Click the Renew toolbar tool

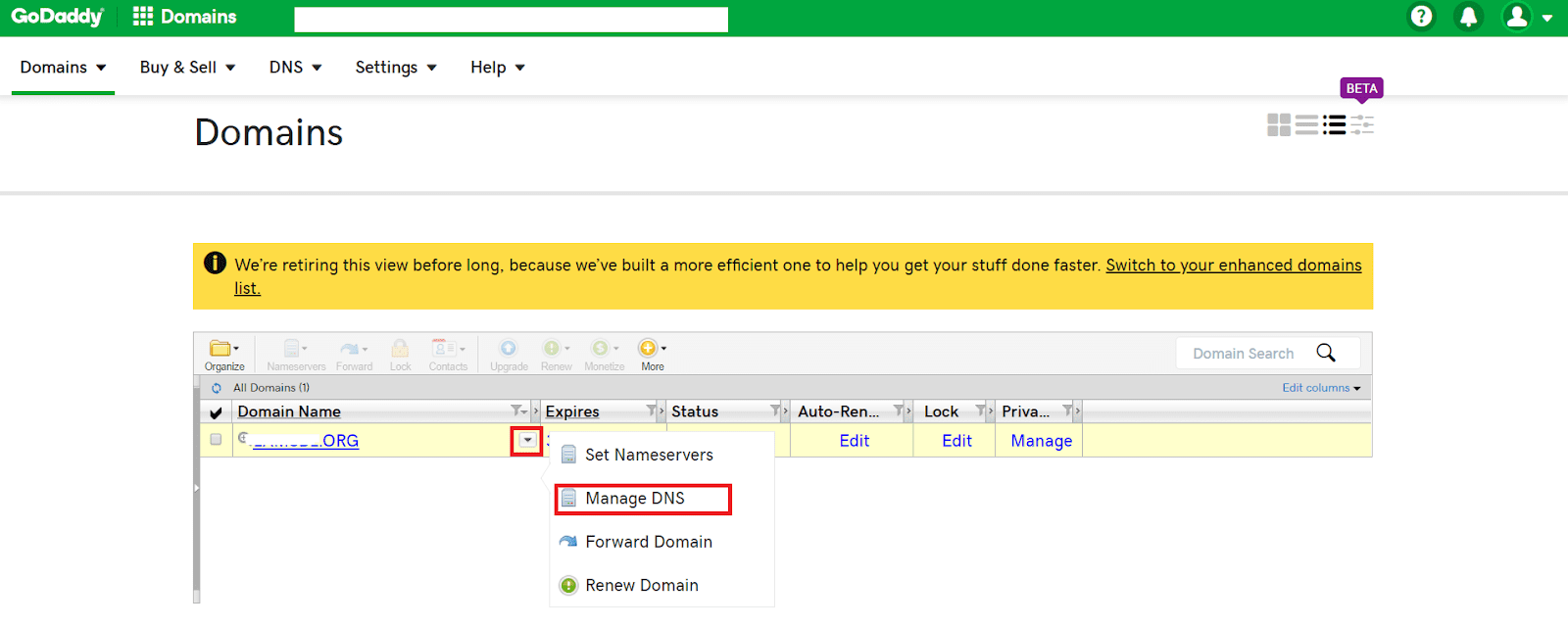[x=556, y=355]
